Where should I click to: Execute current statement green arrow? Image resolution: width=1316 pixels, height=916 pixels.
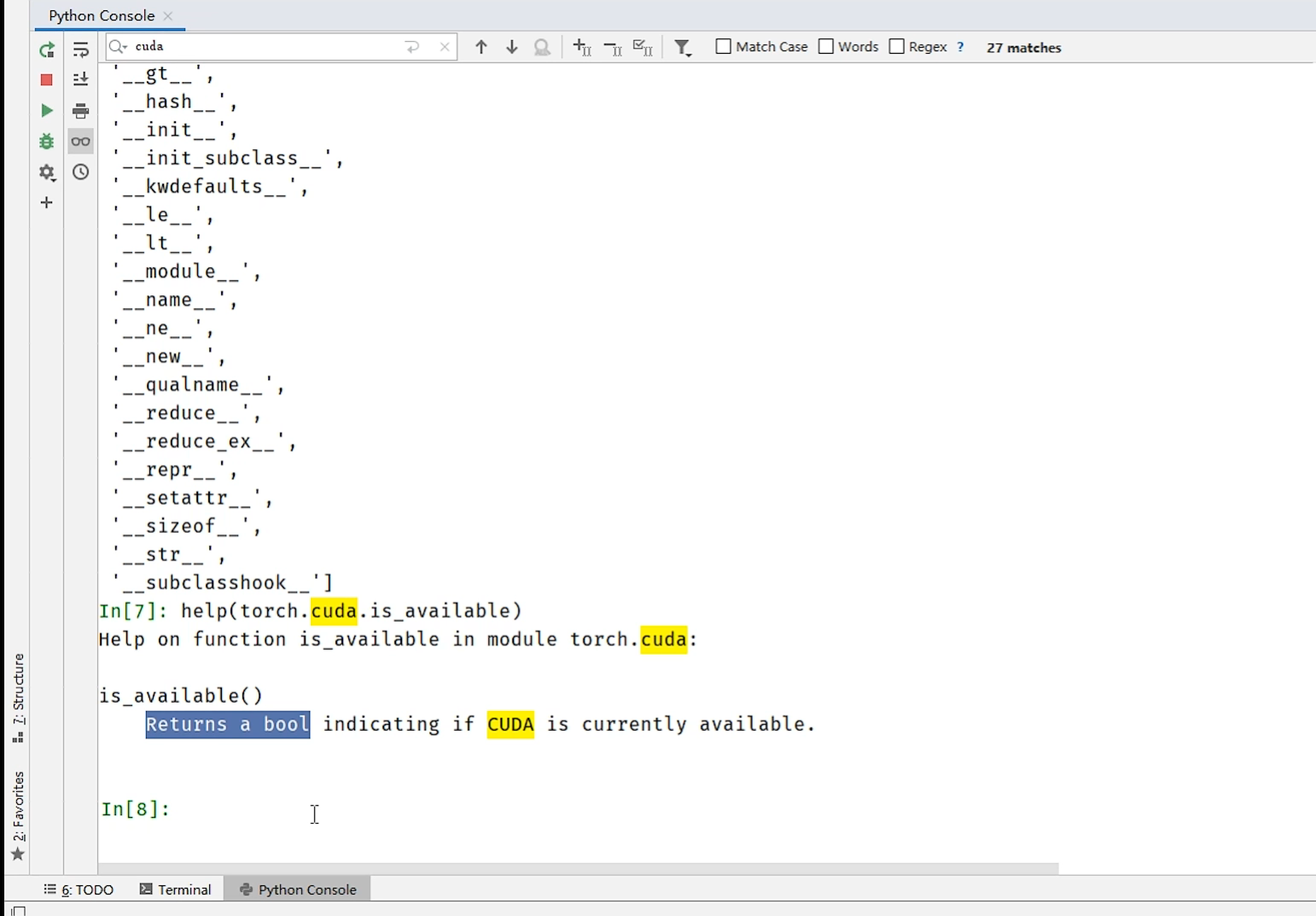pyautogui.click(x=47, y=111)
